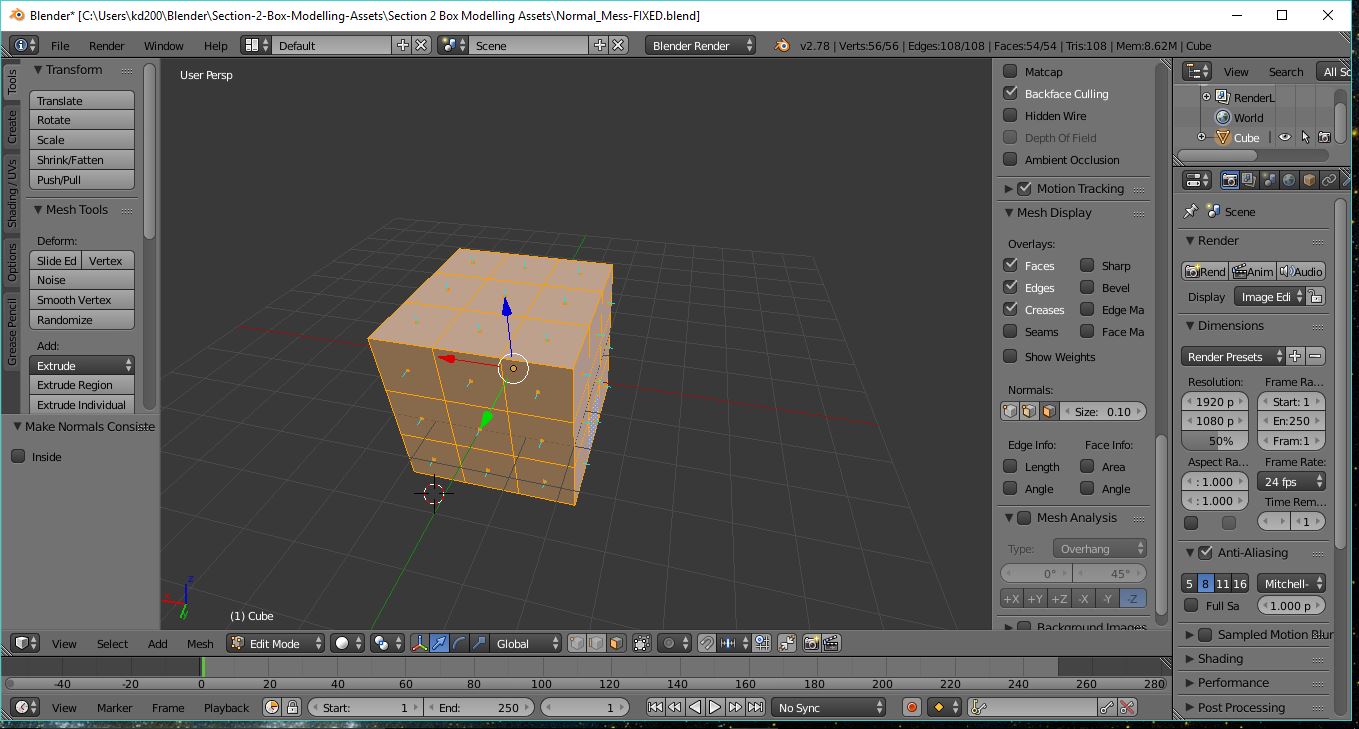Jump to timeline end frame button
The width and height of the screenshot is (1359, 729).
(x=756, y=707)
